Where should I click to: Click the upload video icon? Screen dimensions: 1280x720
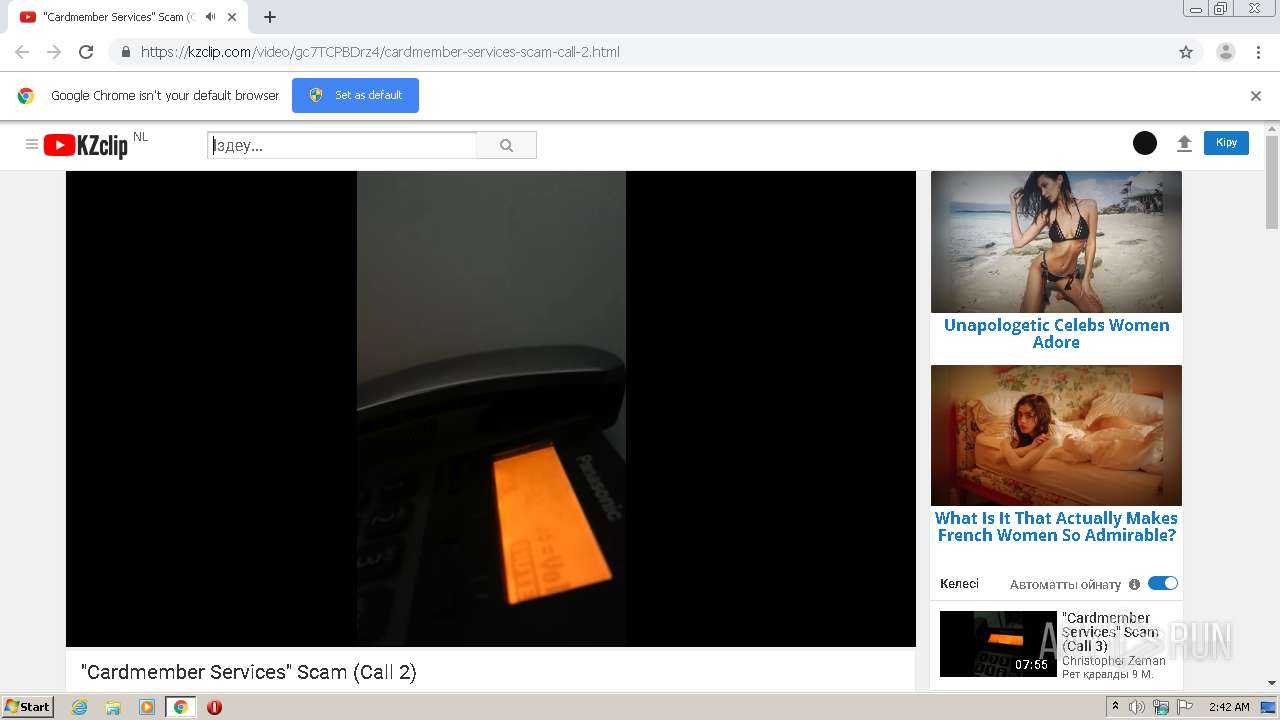(1184, 143)
